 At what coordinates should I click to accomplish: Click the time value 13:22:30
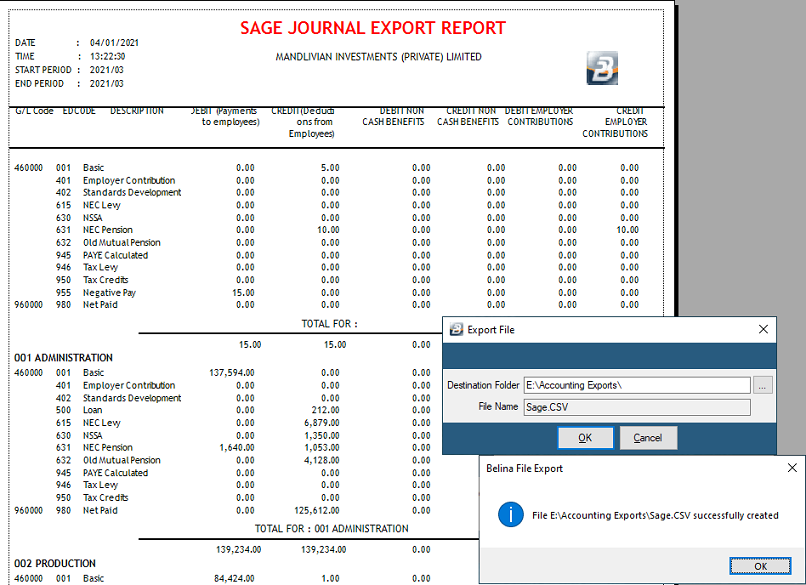(107, 56)
